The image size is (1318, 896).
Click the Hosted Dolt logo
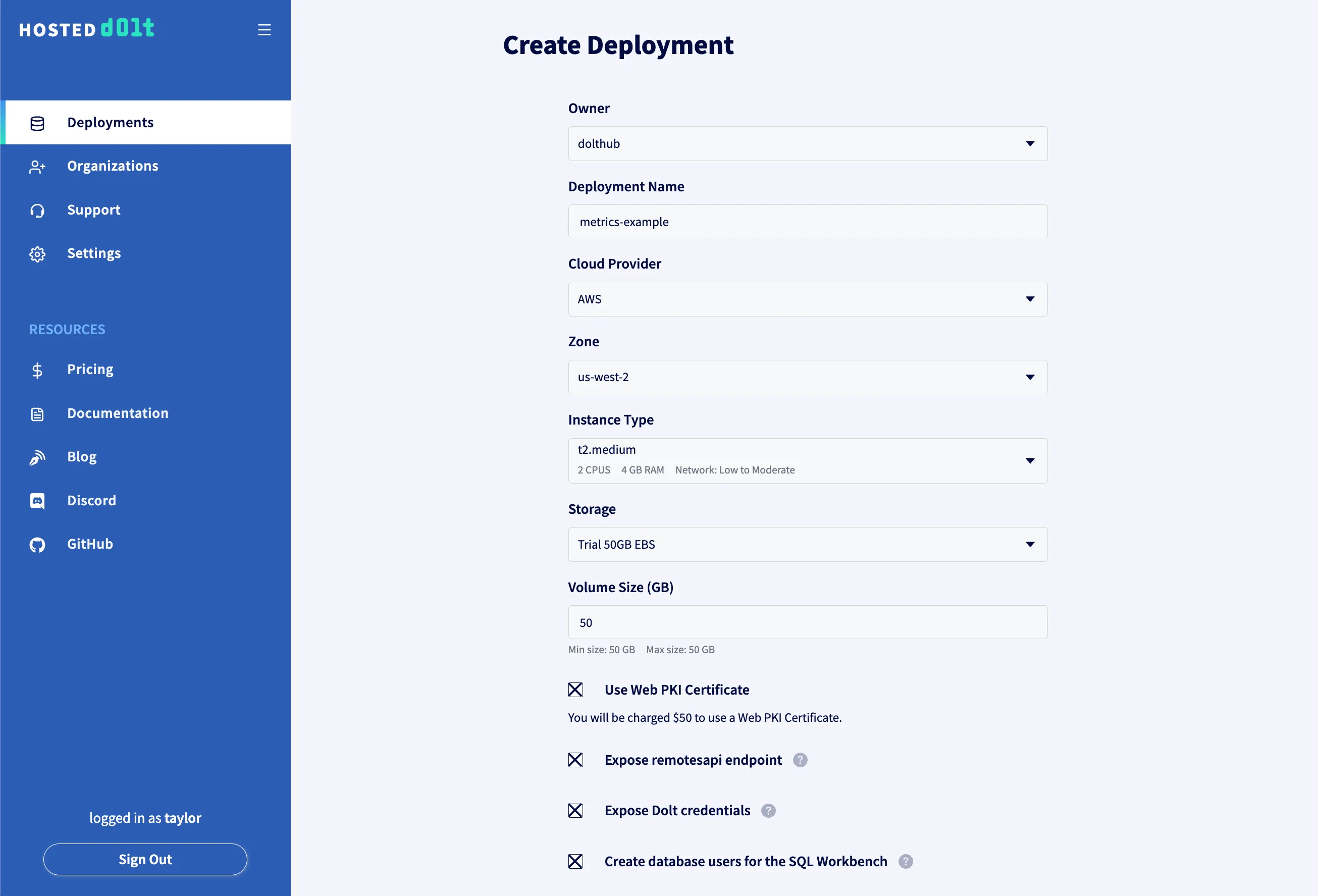point(87,28)
